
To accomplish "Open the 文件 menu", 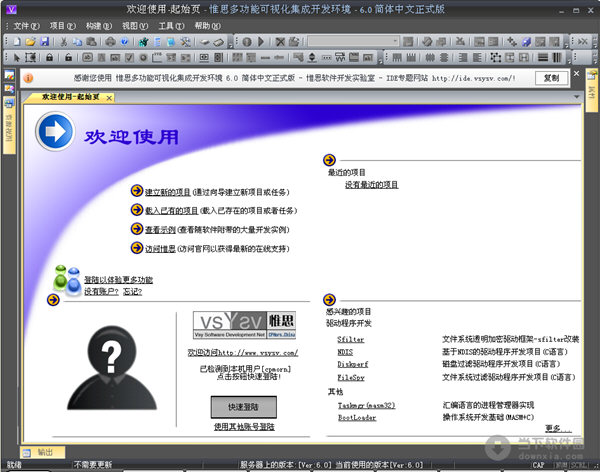I will pos(26,26).
